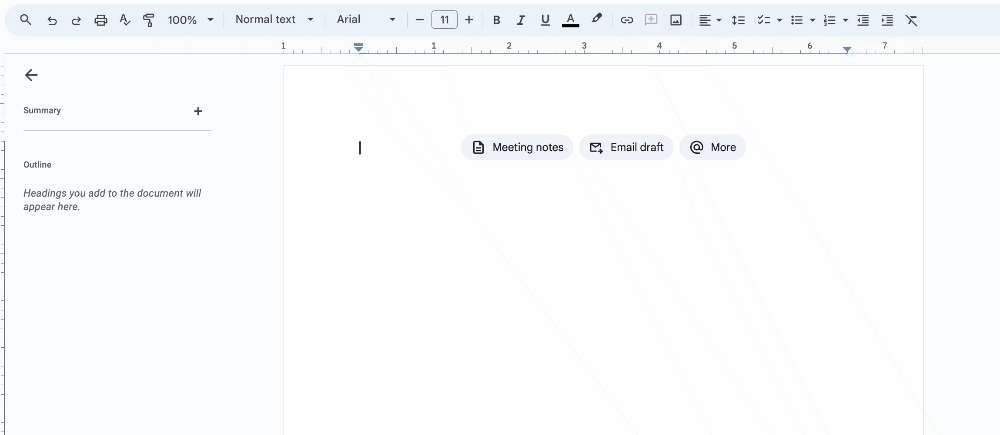
Task: Click the Print icon
Action: coord(101,20)
